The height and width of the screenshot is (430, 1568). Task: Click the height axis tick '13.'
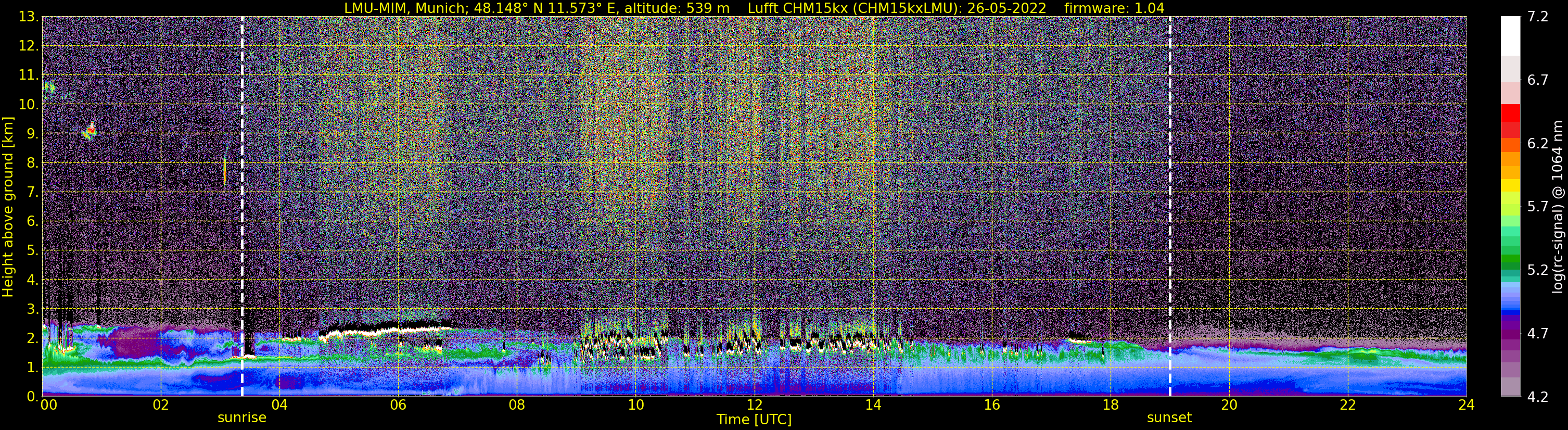[29, 17]
